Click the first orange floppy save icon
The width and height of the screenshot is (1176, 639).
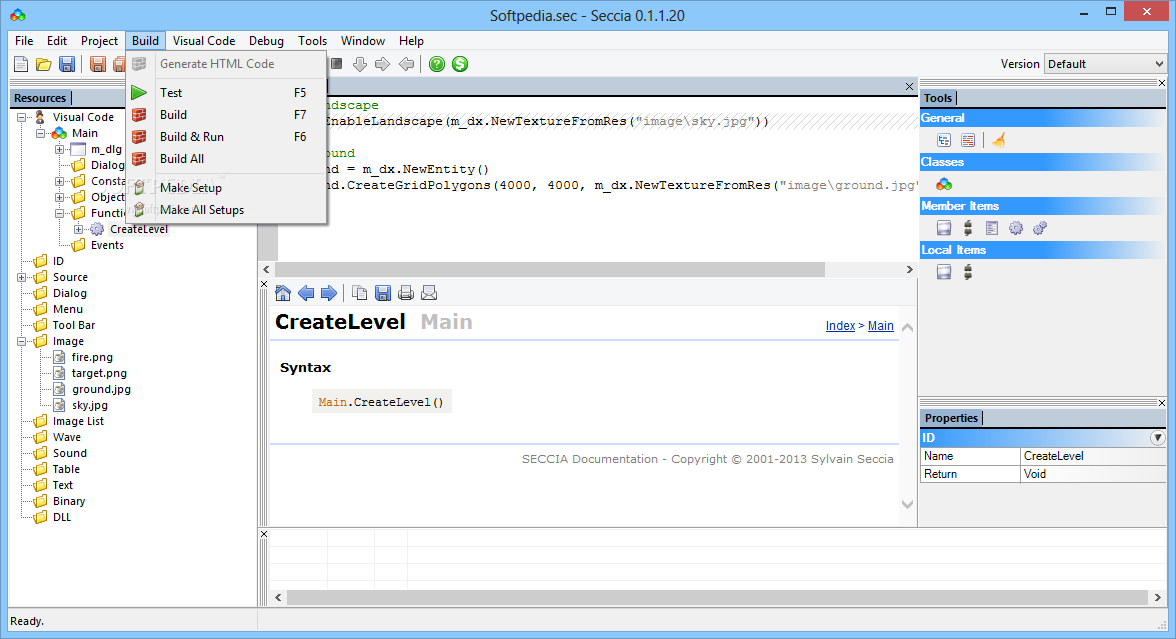point(98,64)
